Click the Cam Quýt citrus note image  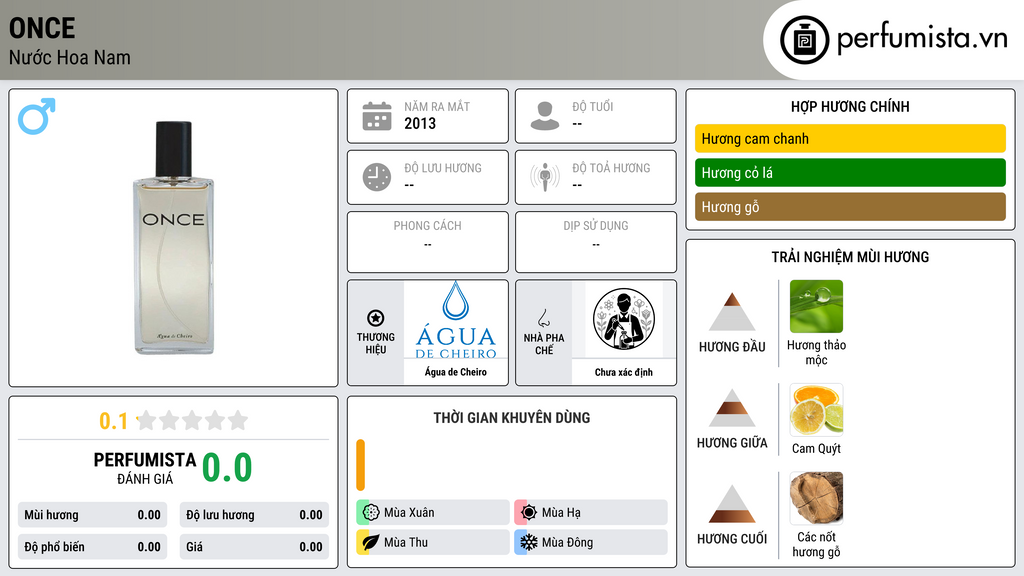tap(816, 410)
